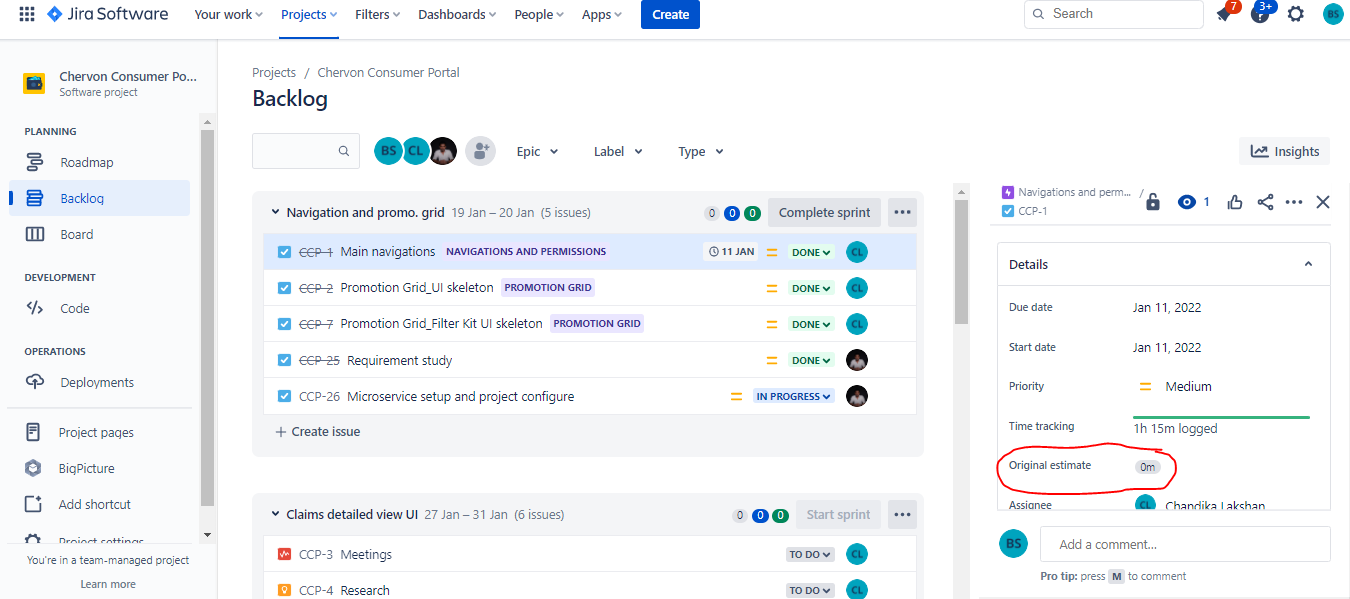Click the Original estimate 0m value
The height and width of the screenshot is (599, 1350).
(x=1147, y=467)
